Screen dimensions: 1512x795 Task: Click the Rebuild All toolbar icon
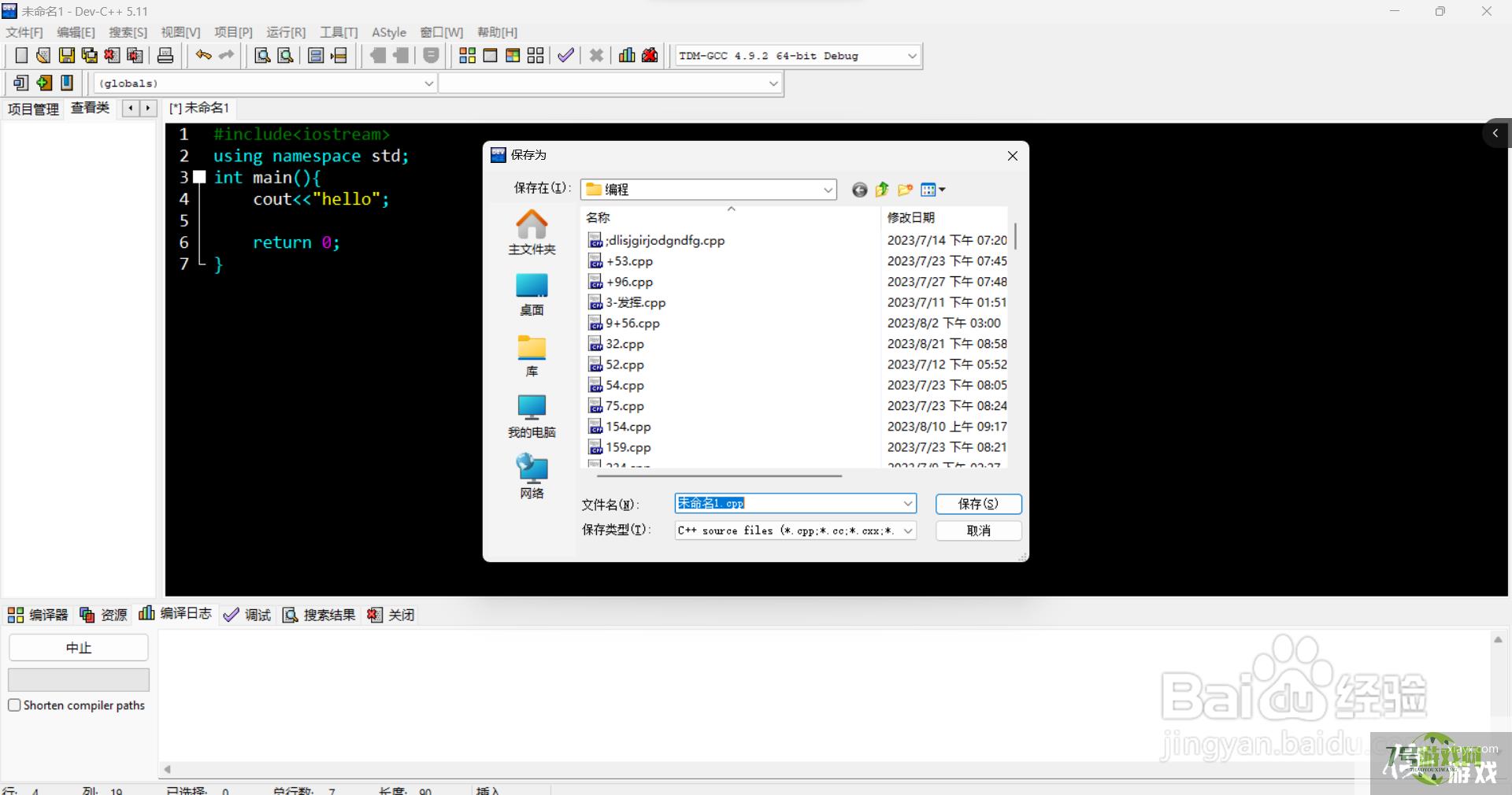click(535, 55)
